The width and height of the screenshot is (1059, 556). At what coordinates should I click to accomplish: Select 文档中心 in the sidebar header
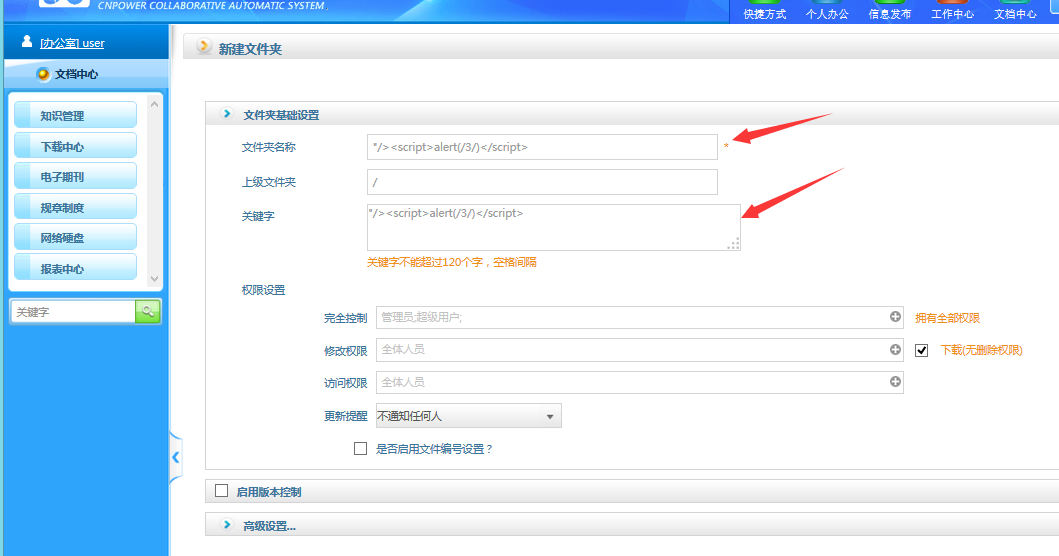coord(76,74)
